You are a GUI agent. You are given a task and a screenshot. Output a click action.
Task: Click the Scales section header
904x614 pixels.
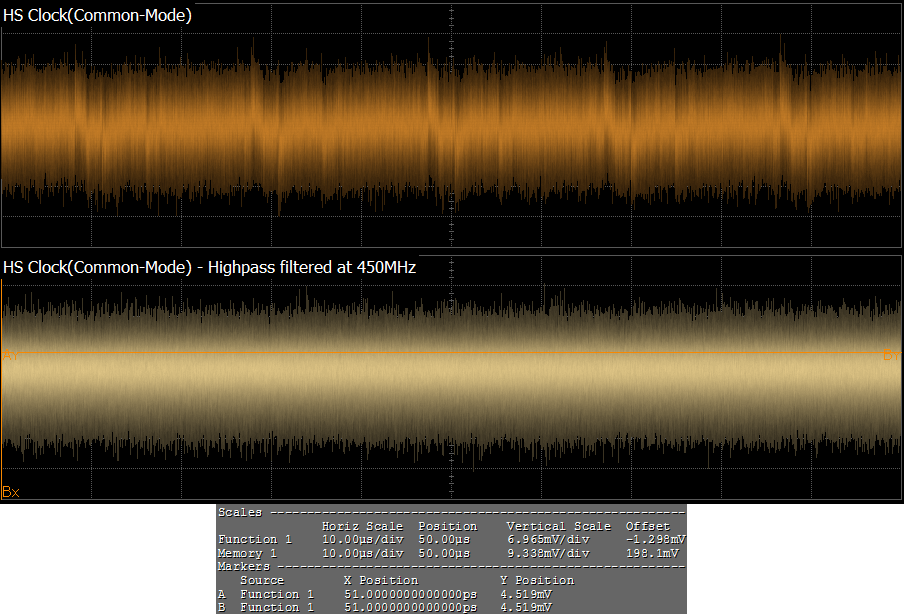[242, 512]
